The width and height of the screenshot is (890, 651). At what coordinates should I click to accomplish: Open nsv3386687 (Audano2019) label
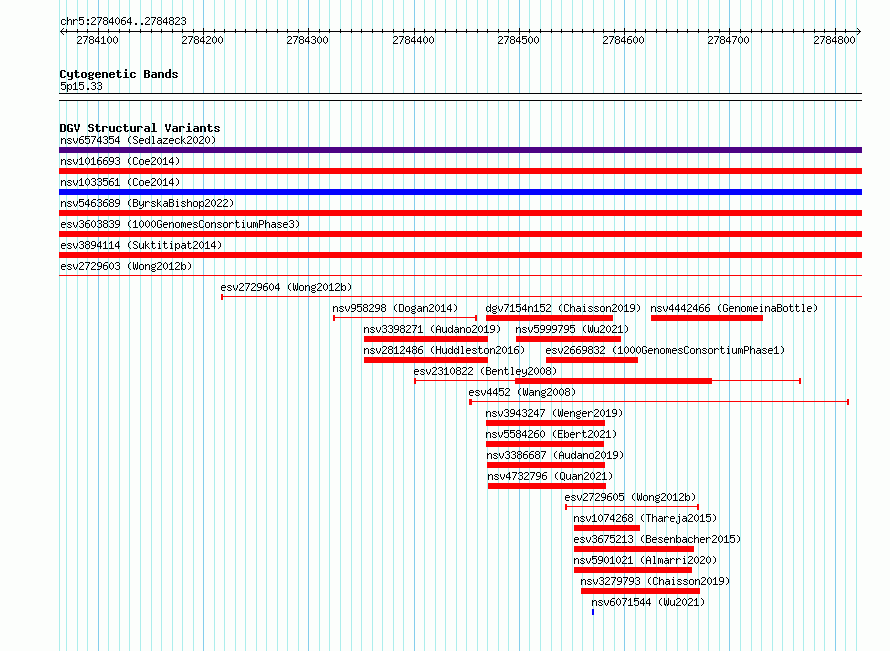[555, 455]
